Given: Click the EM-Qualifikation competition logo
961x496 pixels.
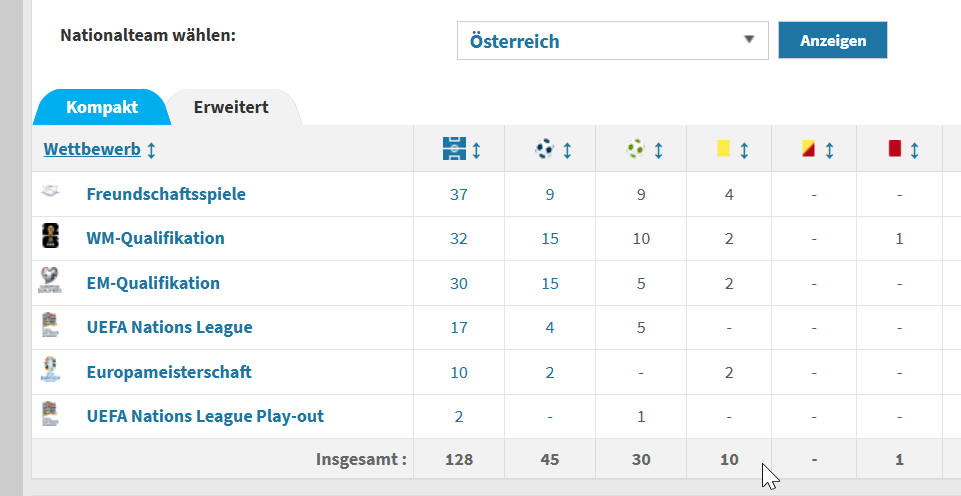Looking at the screenshot, I should coord(50,282).
